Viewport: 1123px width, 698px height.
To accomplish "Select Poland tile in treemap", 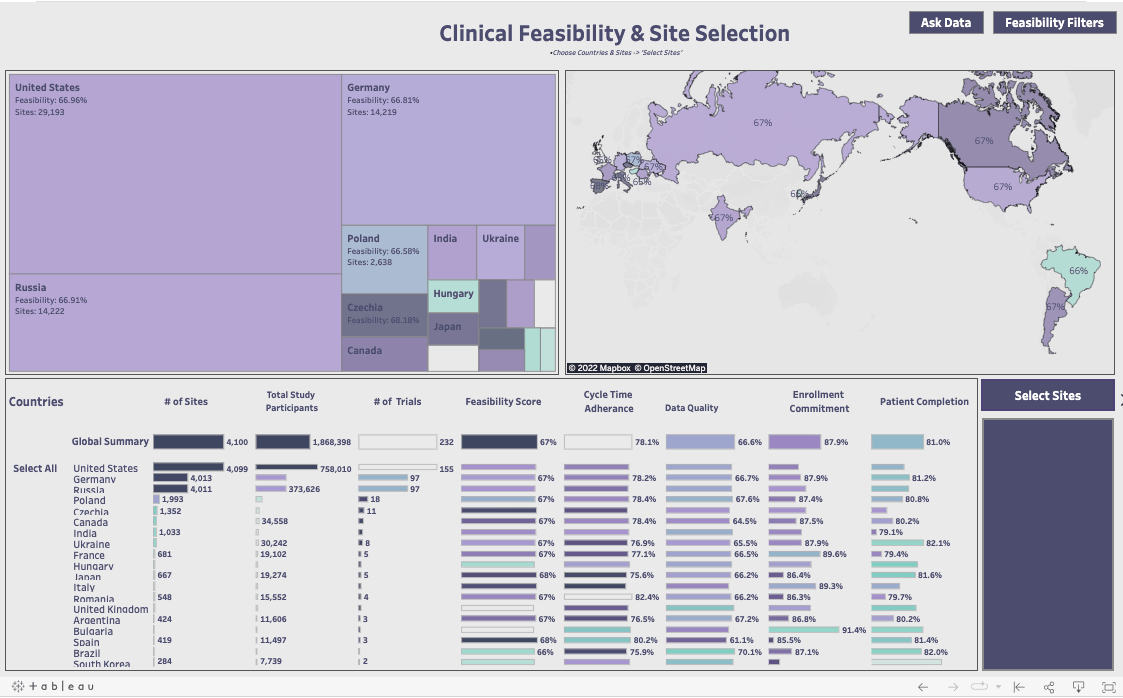I will coord(385,259).
